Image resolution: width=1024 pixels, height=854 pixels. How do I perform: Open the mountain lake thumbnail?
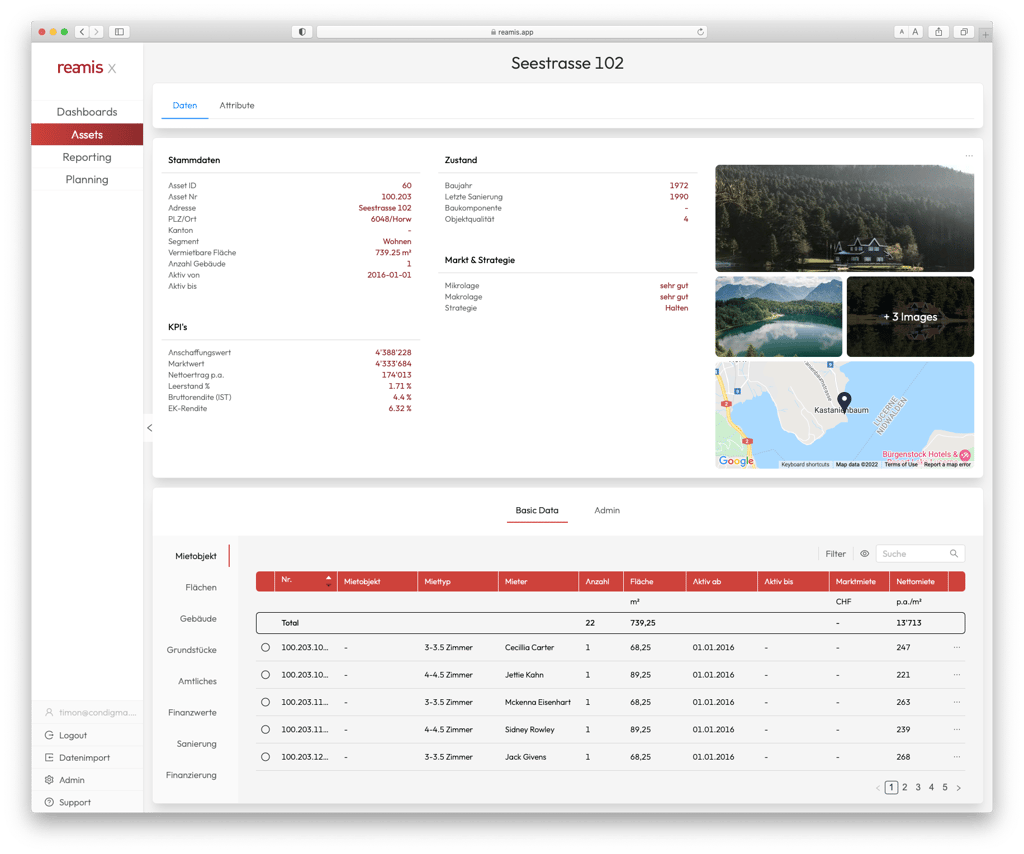point(778,317)
